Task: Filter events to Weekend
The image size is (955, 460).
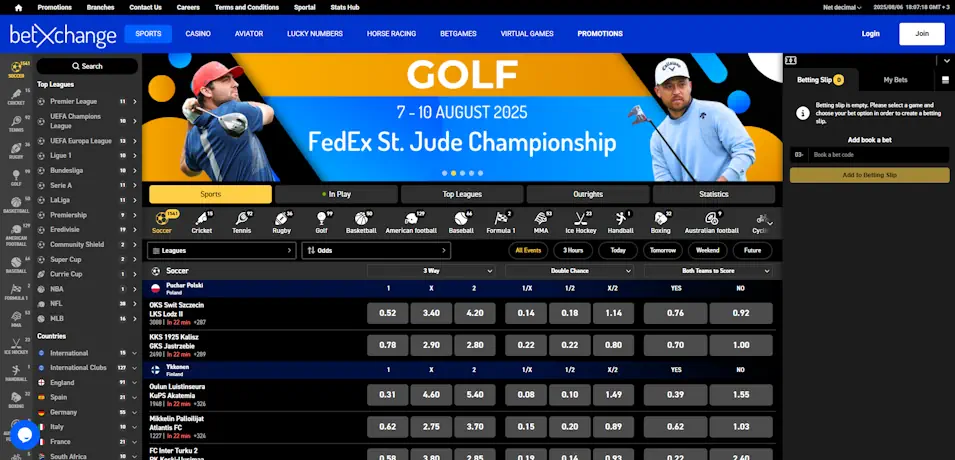Action: [x=708, y=250]
